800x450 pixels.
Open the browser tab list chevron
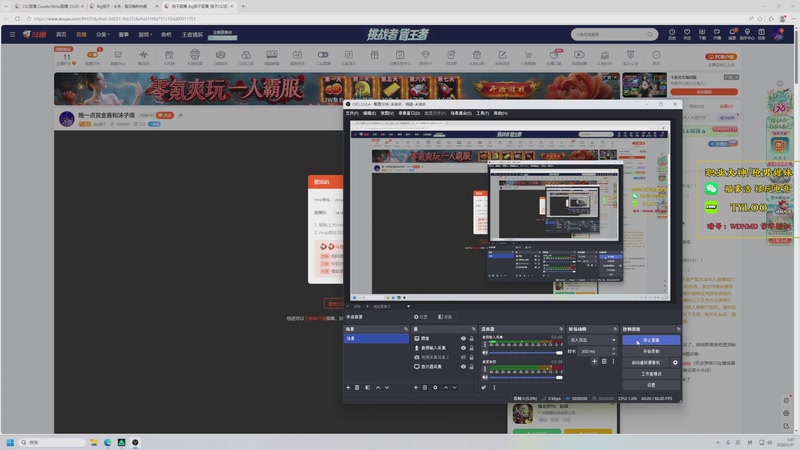(x=6, y=6)
